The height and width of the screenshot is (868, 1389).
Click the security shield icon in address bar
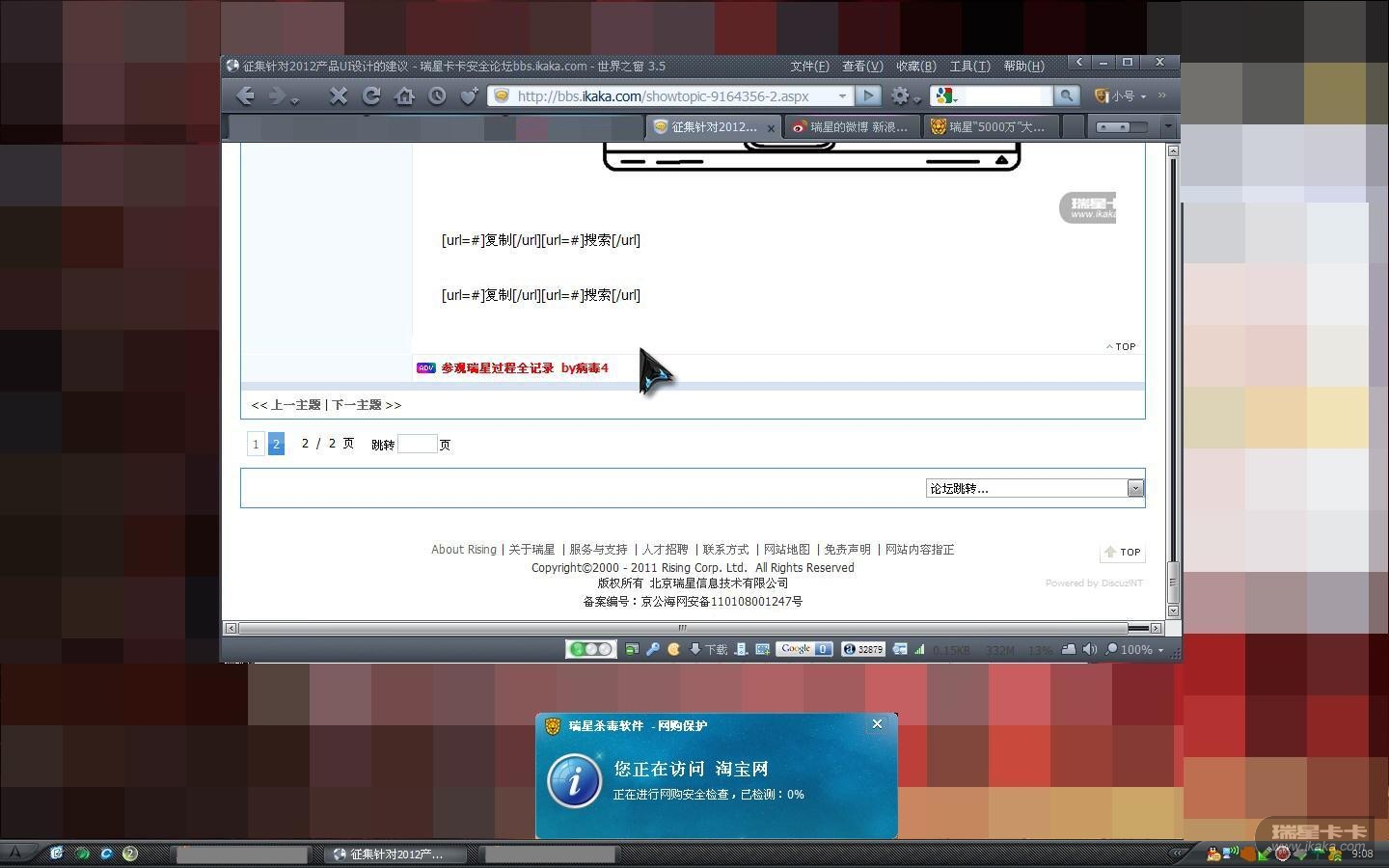(502, 95)
